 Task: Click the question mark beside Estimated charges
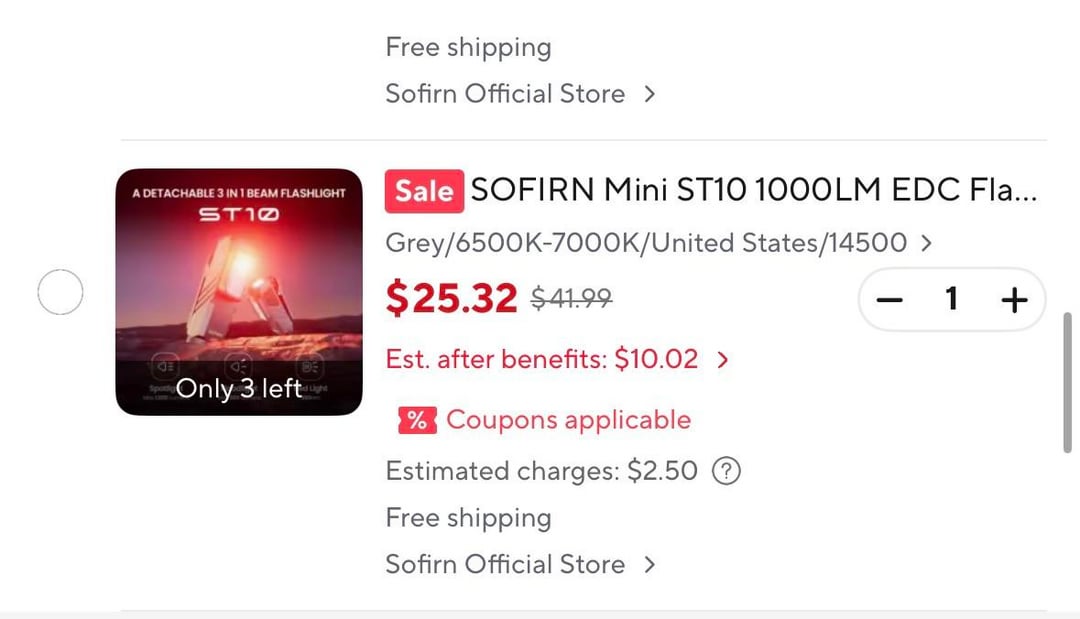pos(726,471)
